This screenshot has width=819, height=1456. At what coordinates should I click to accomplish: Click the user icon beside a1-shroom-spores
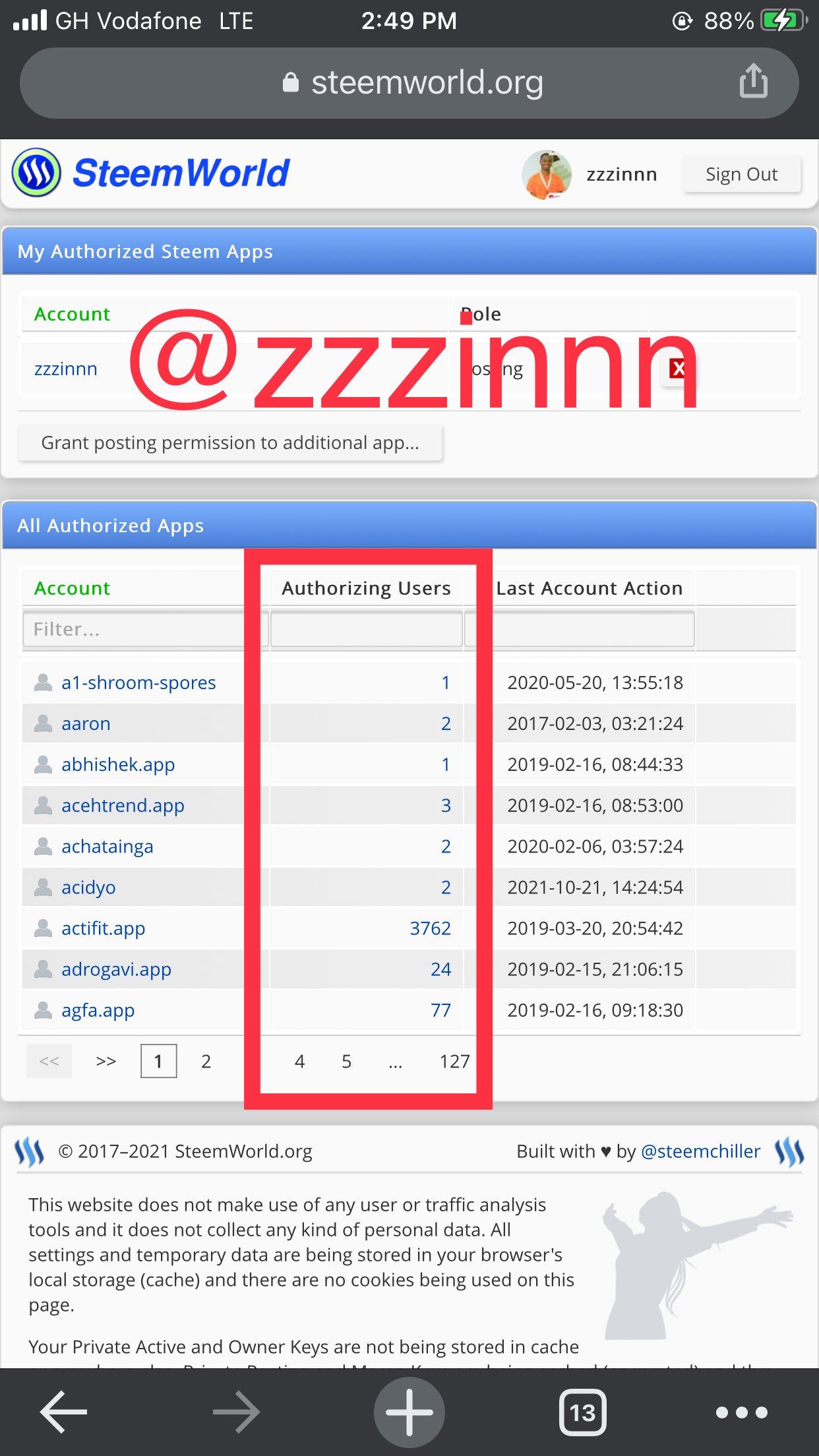(x=43, y=682)
